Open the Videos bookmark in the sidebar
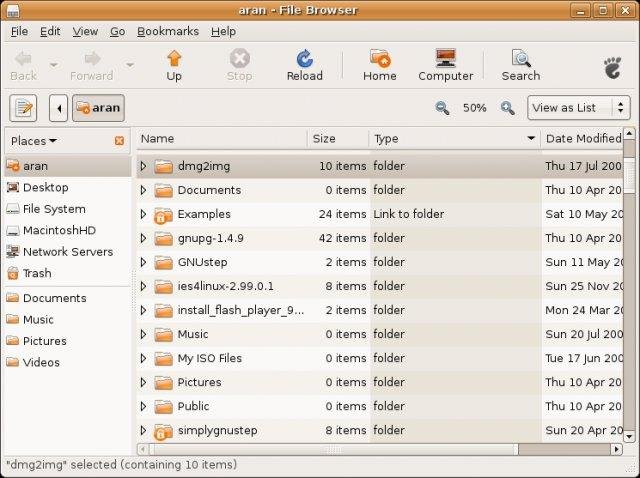 68,362
